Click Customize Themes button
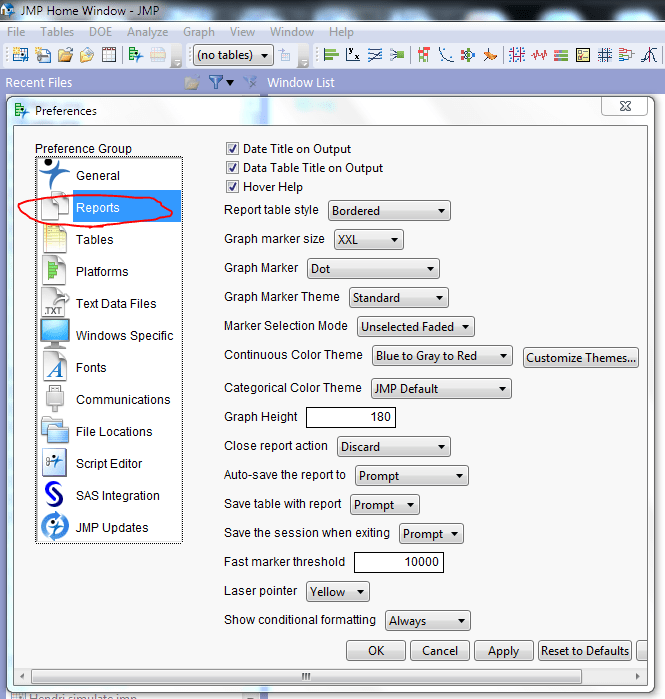Screen dimensions: 665x699 pos(581,358)
